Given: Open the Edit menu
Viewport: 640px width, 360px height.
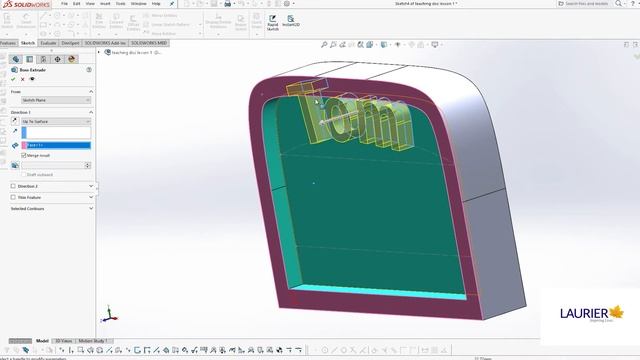Looking at the screenshot, I should (x=77, y=4).
